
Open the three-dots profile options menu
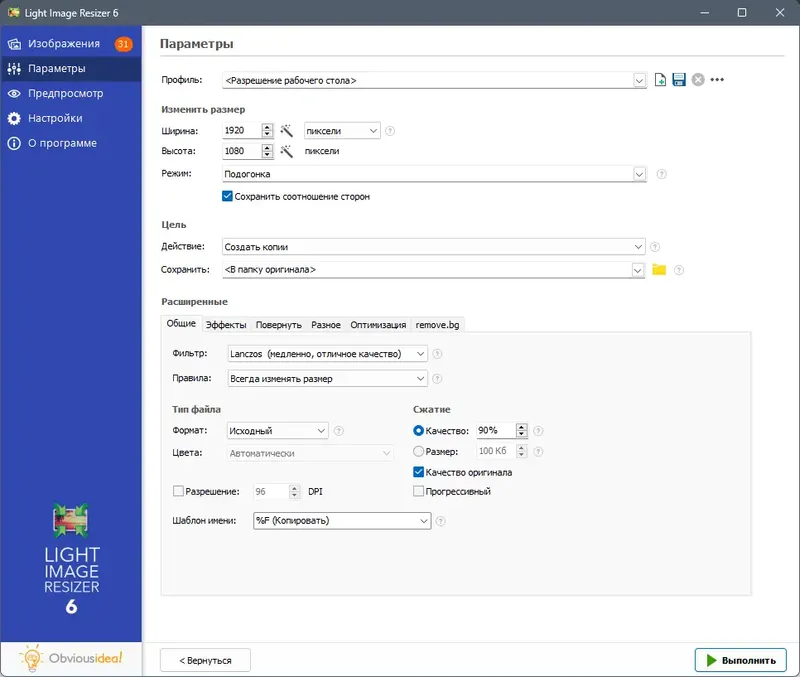pyautogui.click(x=717, y=80)
